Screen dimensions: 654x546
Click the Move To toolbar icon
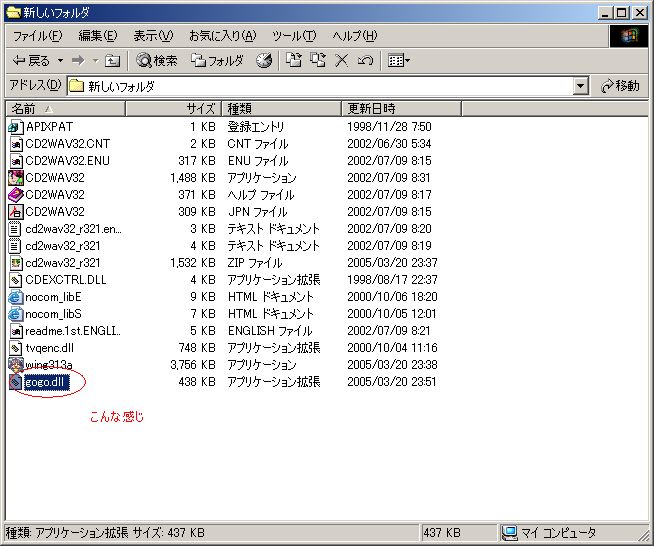294,61
